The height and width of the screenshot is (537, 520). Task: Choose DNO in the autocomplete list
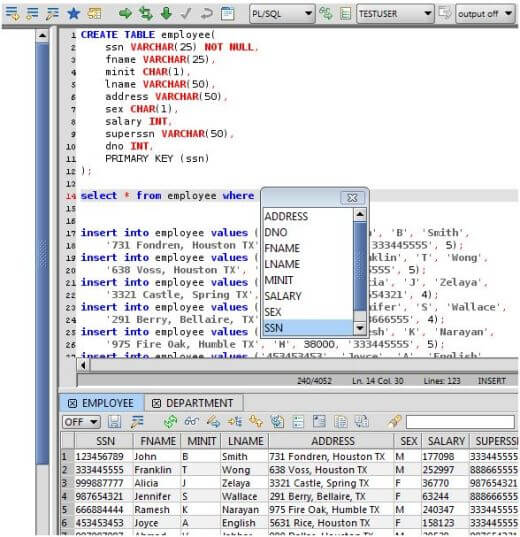point(308,232)
